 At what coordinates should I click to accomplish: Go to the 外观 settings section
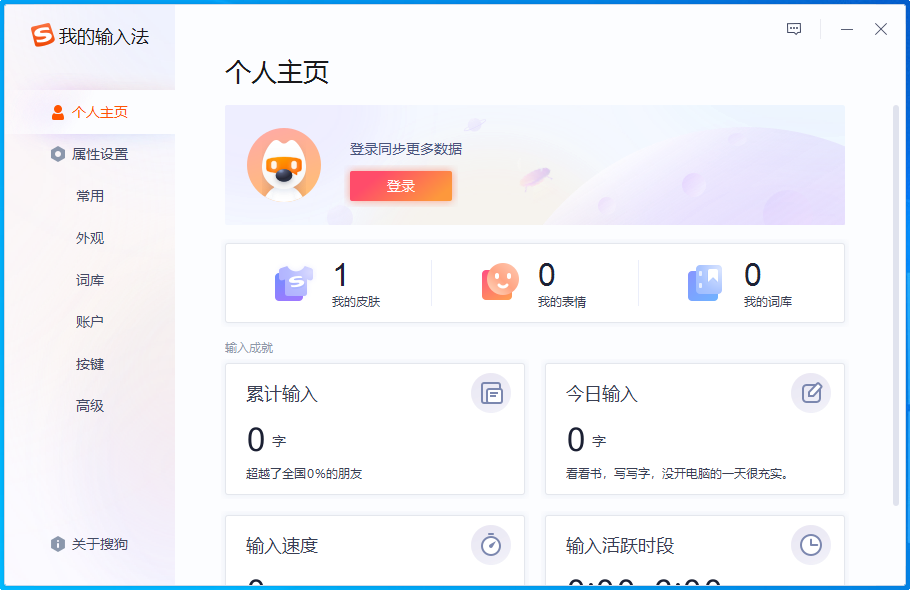pos(90,238)
